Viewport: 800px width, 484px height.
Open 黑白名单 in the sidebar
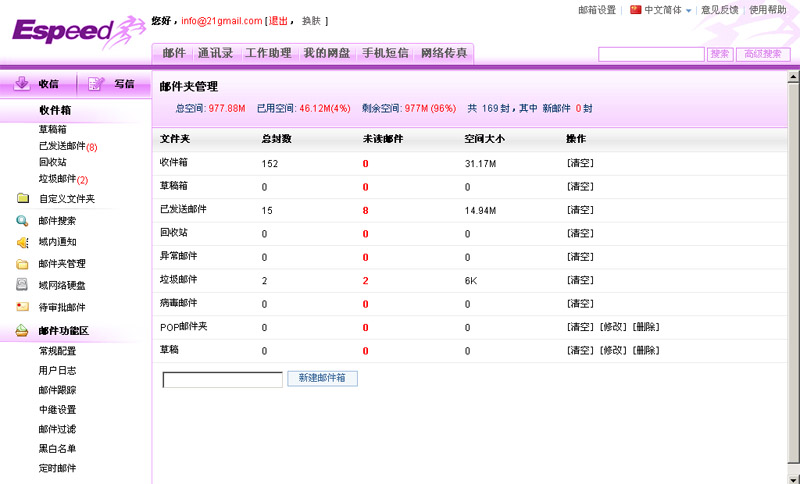pos(57,448)
